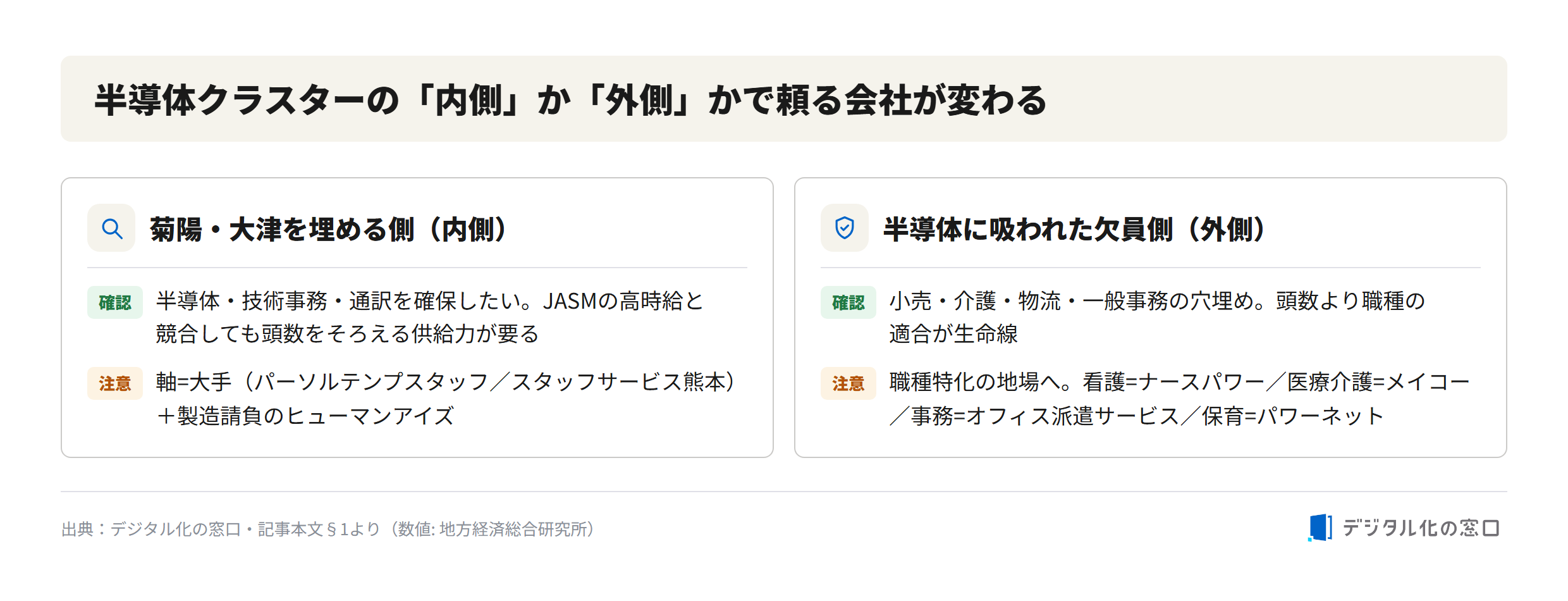
Task: Select the orange 注意 badge in left card
Action: (x=115, y=383)
